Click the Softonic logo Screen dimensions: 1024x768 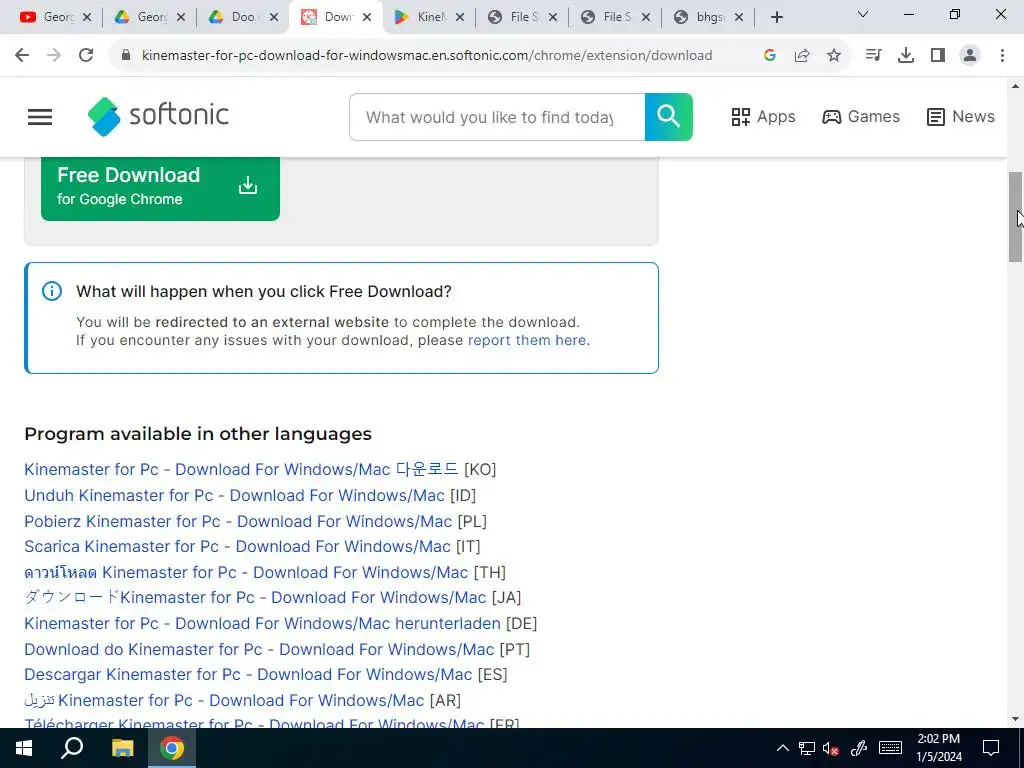pos(158,116)
